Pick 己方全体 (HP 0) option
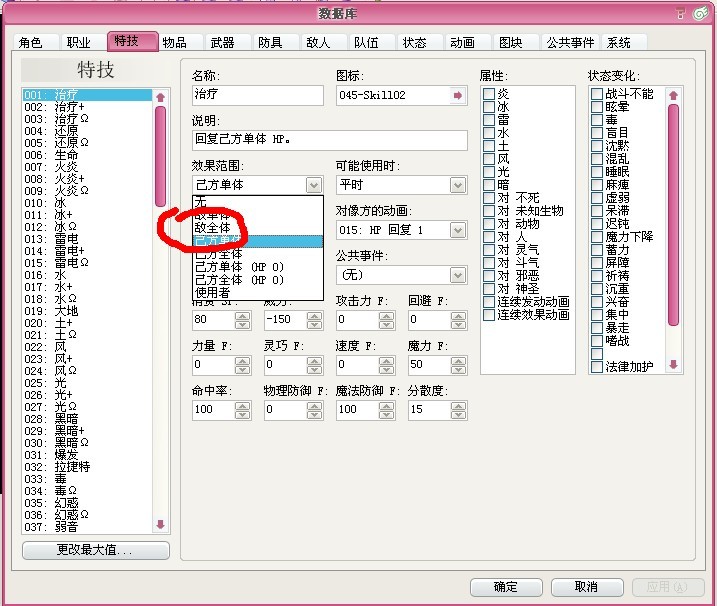Viewport: 717px width, 606px height. (258, 279)
